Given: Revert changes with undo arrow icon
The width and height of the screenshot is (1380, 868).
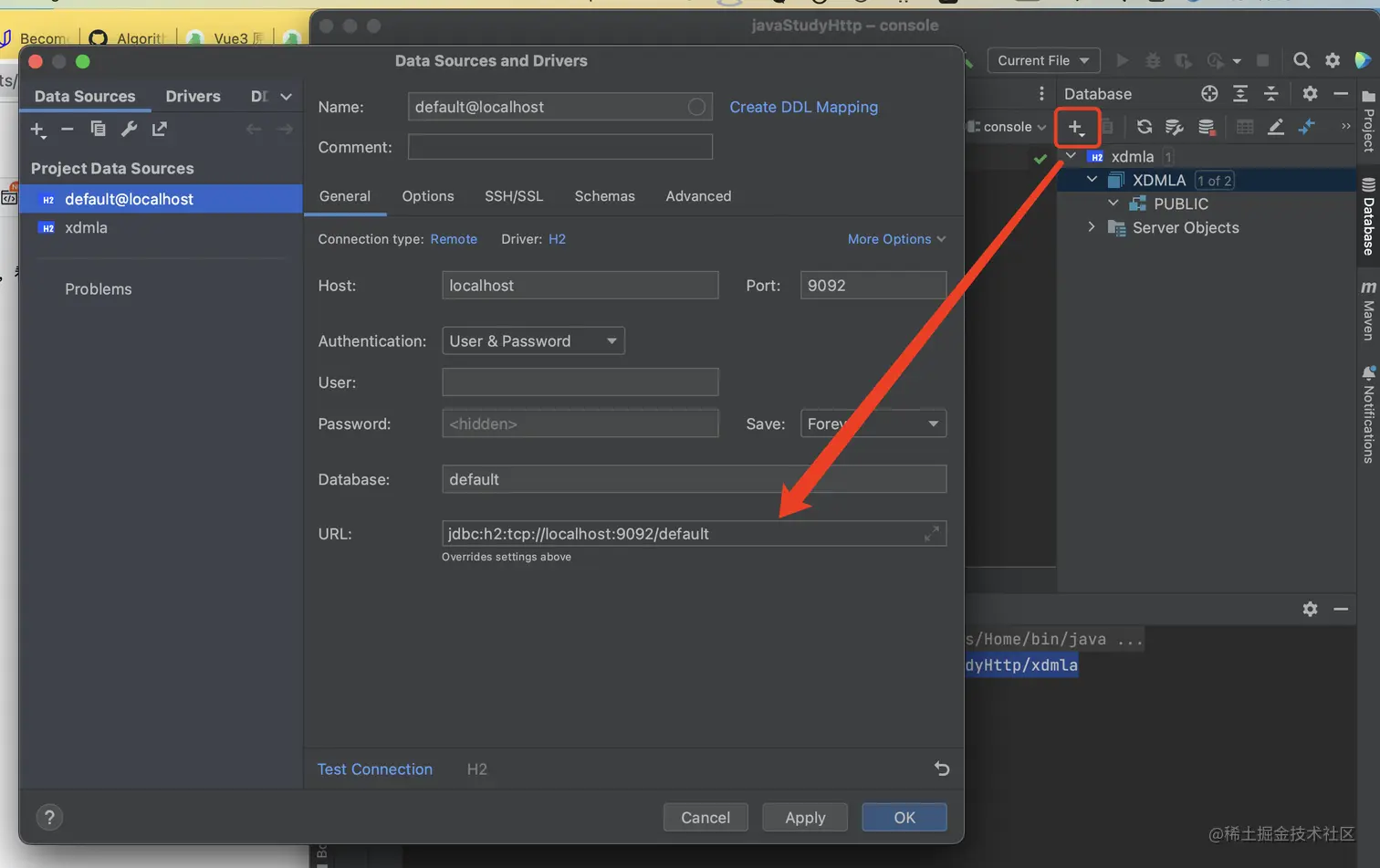Looking at the screenshot, I should point(942,769).
